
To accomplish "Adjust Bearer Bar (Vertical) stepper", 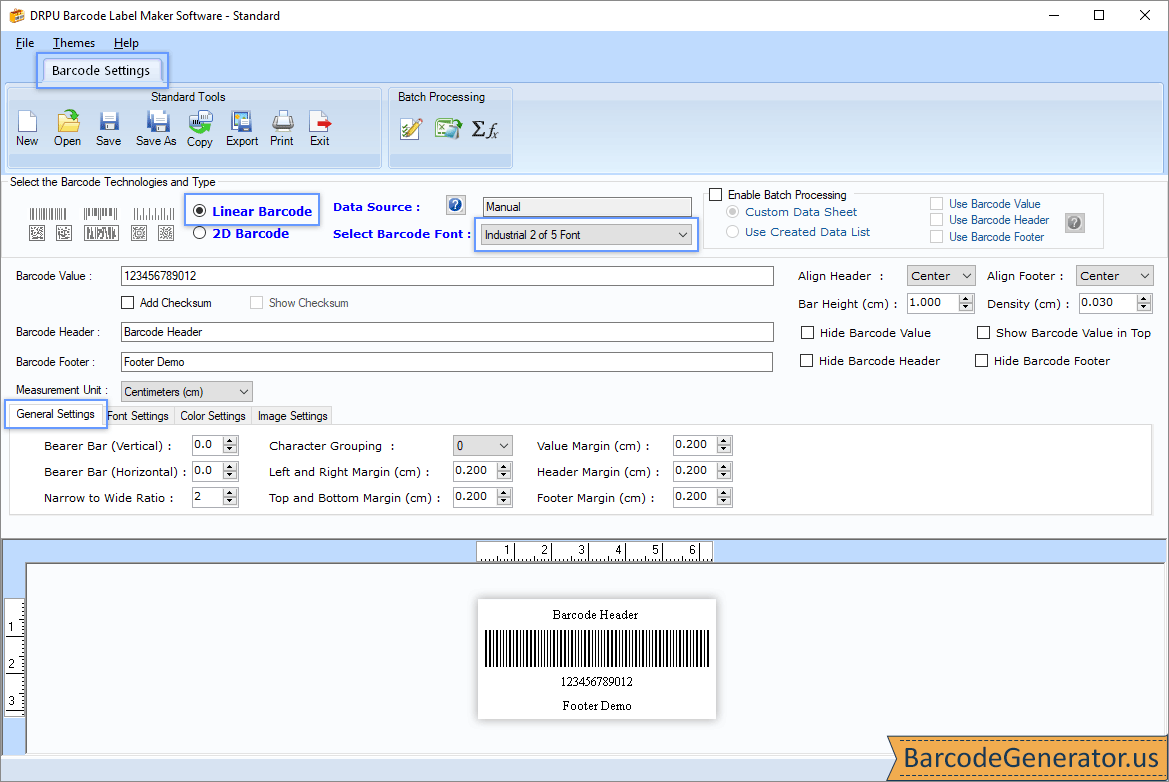I will click(x=230, y=445).
